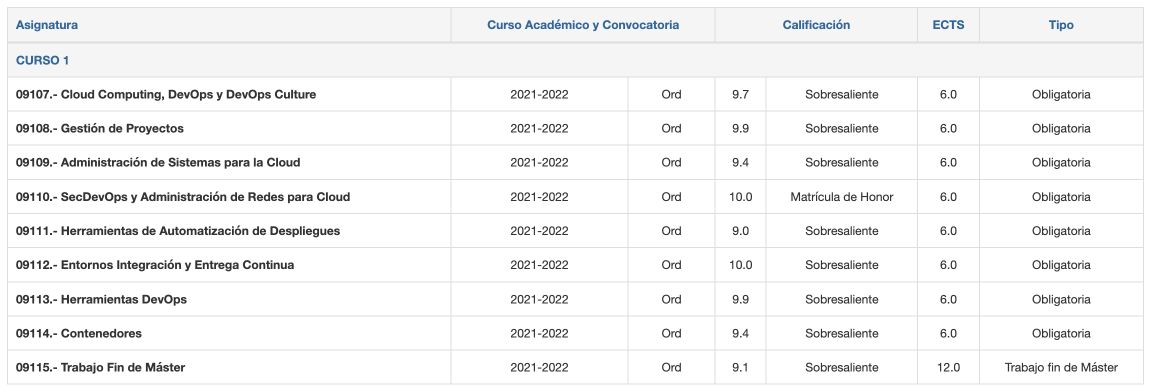Click the Asignatura column header
Screen dimensions: 1151x390
[47, 25]
